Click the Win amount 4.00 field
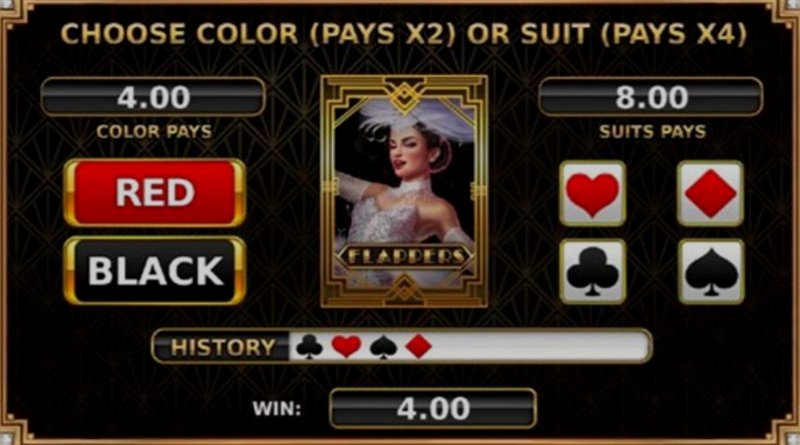Screen dimensions: 800x445 click(433, 409)
